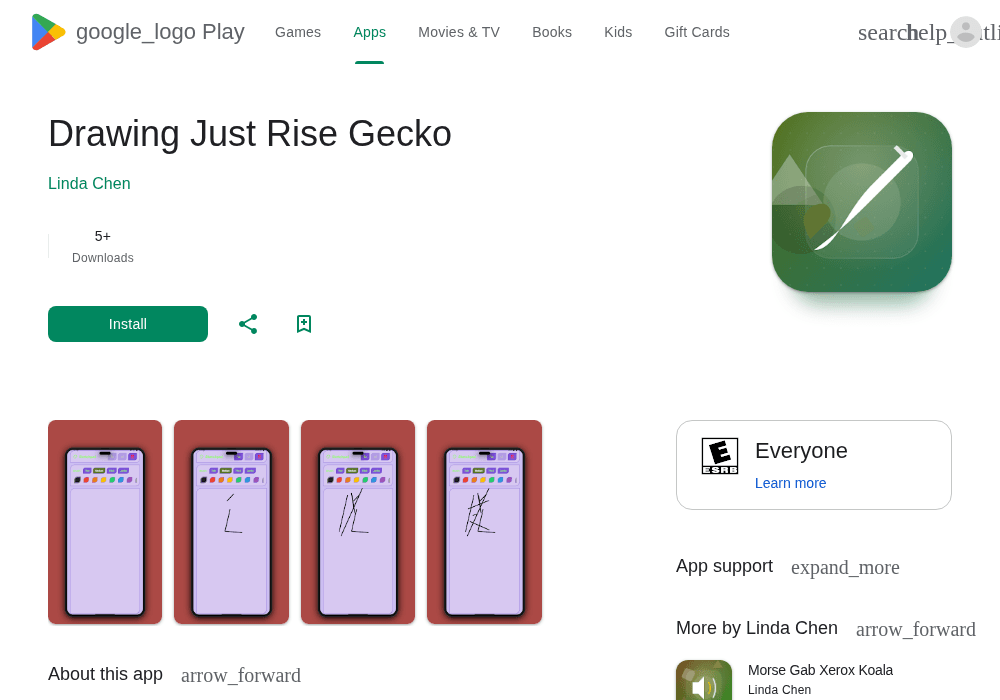Open the Books tab

[x=552, y=32]
